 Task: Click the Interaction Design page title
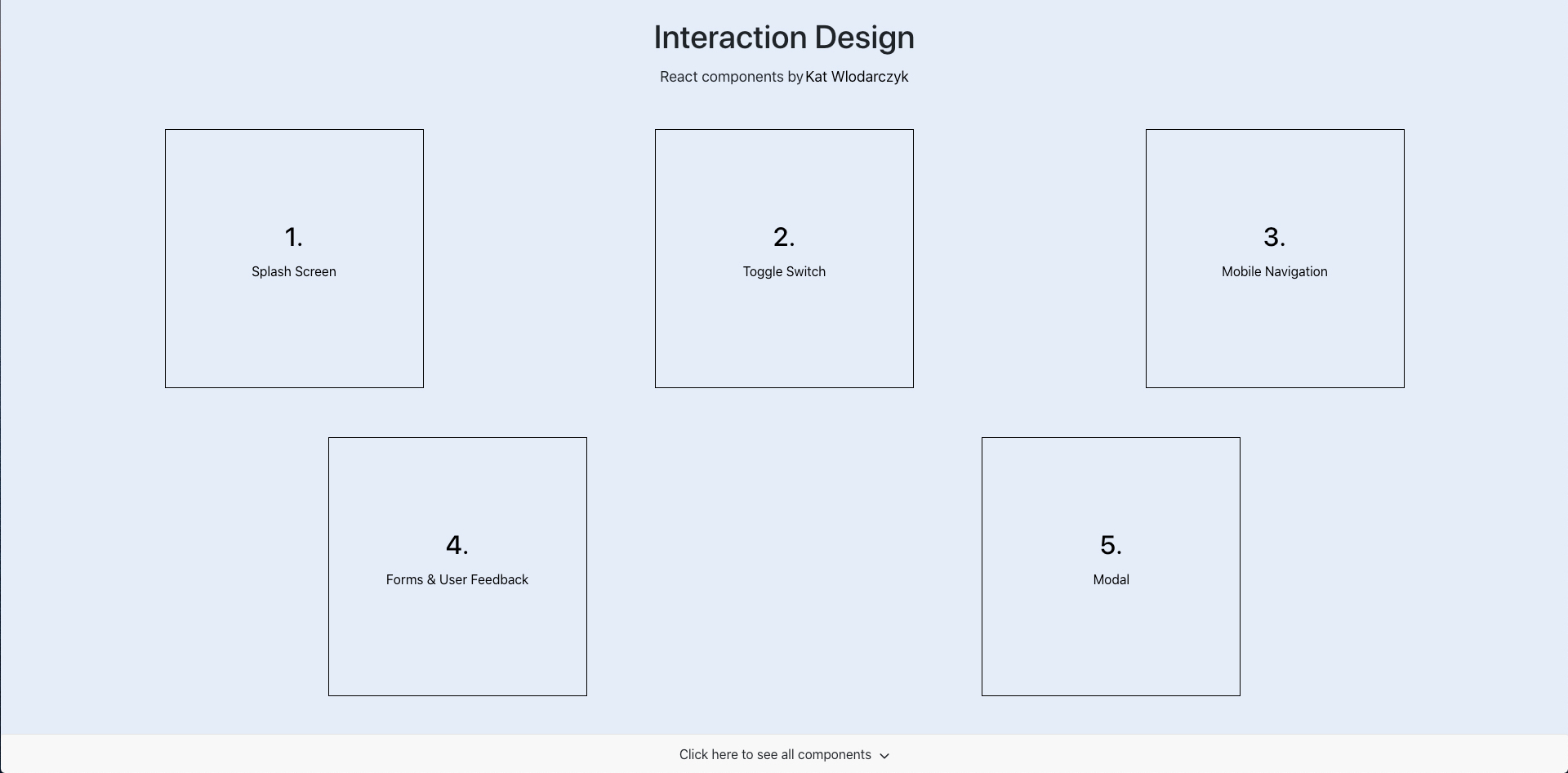coord(784,37)
